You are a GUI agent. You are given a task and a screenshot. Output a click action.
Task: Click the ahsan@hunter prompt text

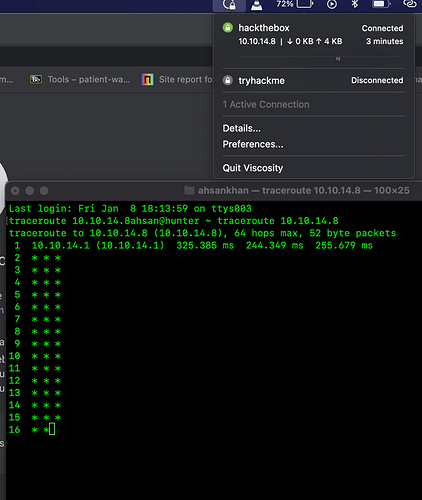pyautogui.click(x=164, y=221)
